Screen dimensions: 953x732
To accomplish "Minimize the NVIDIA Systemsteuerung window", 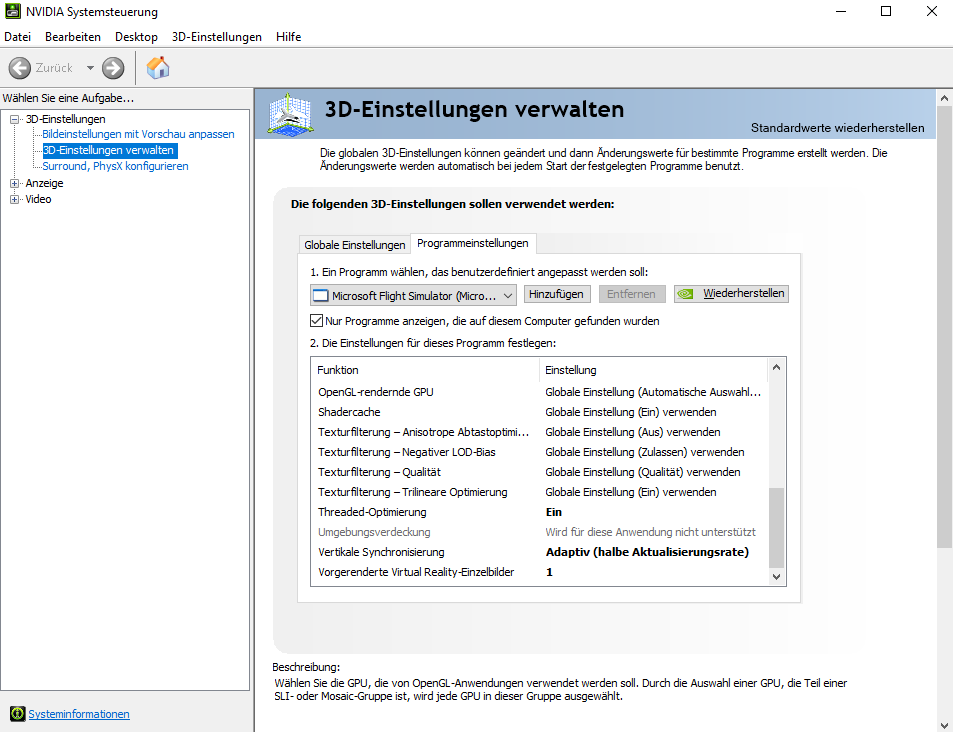I will point(841,12).
